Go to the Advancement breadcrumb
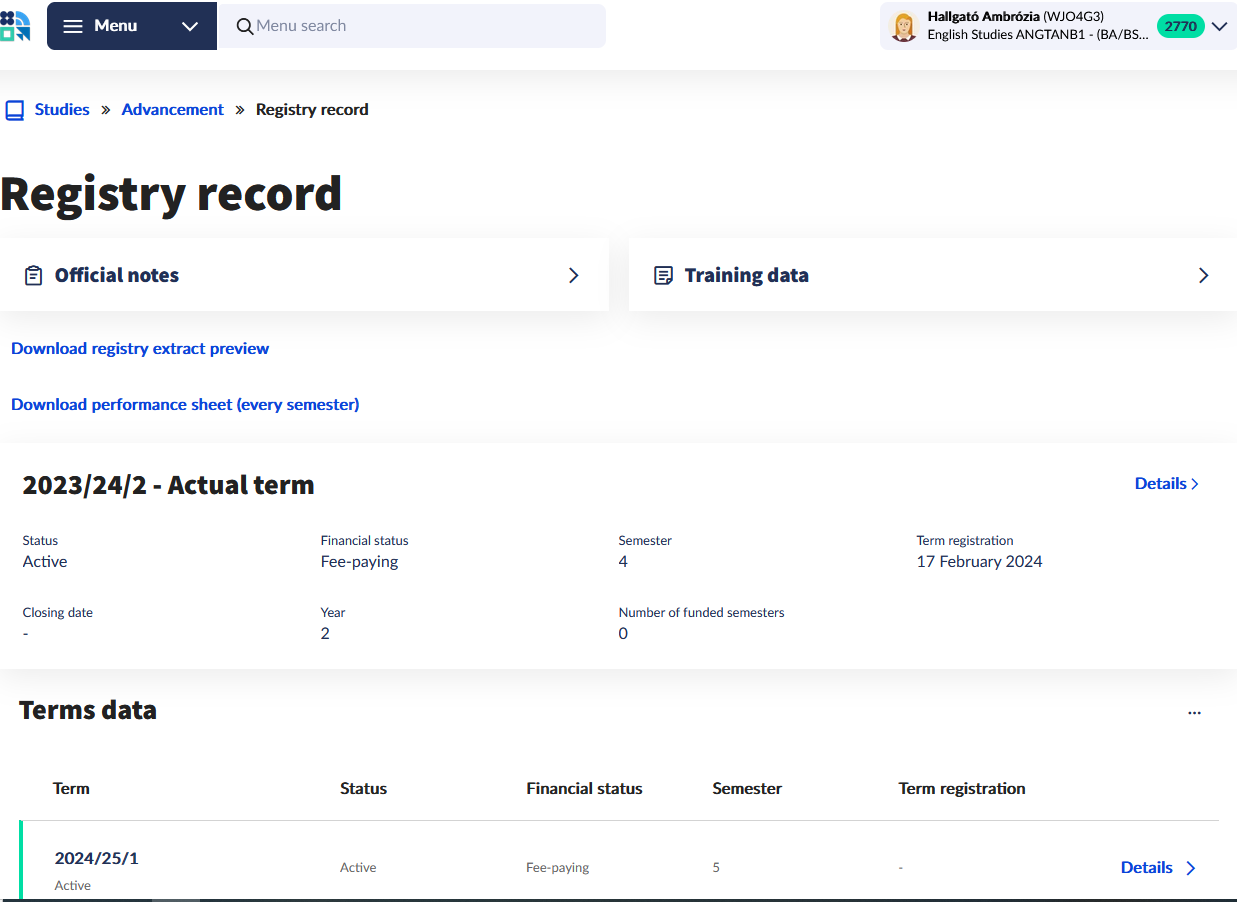 (x=172, y=110)
